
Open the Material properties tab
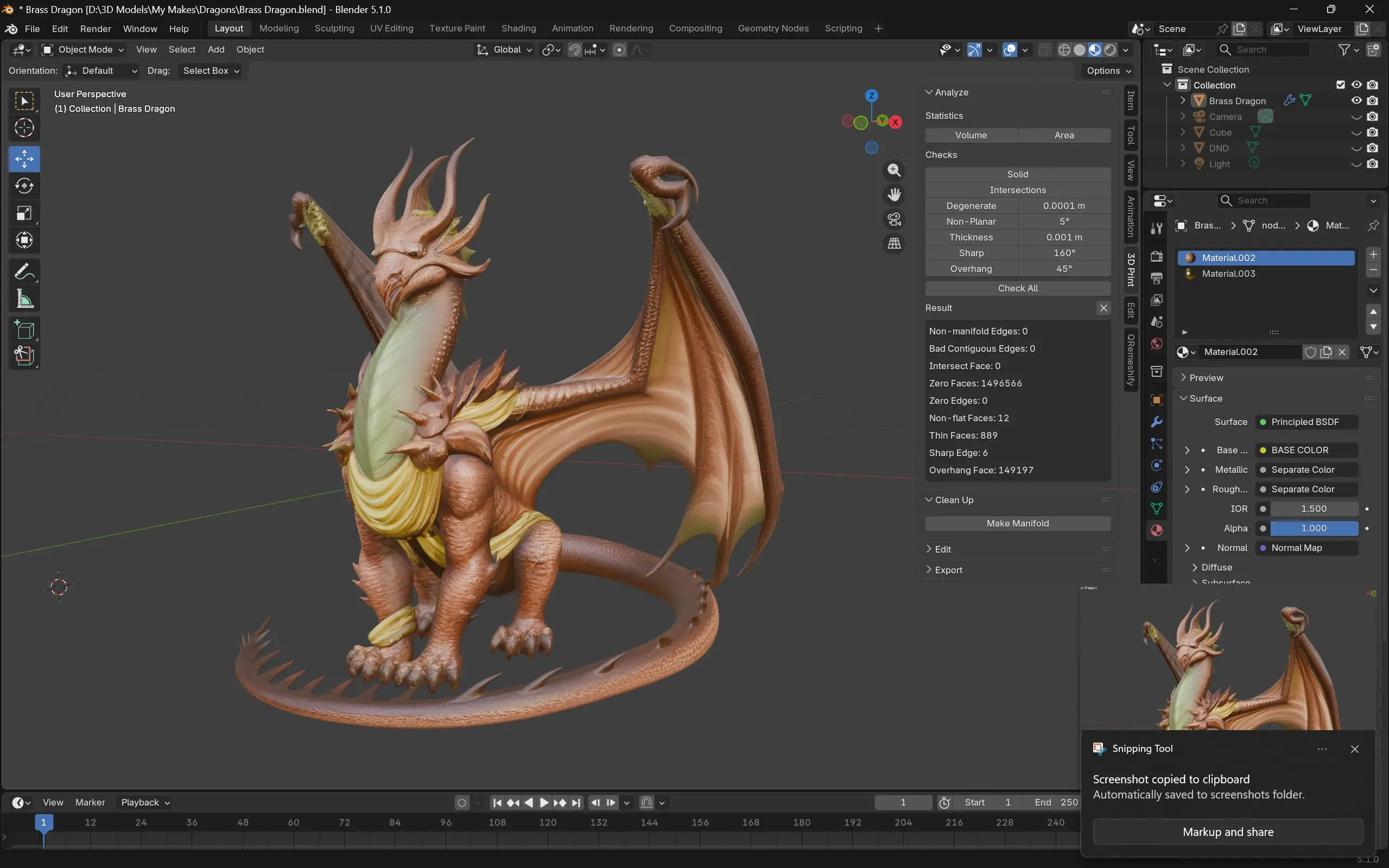point(1157,530)
